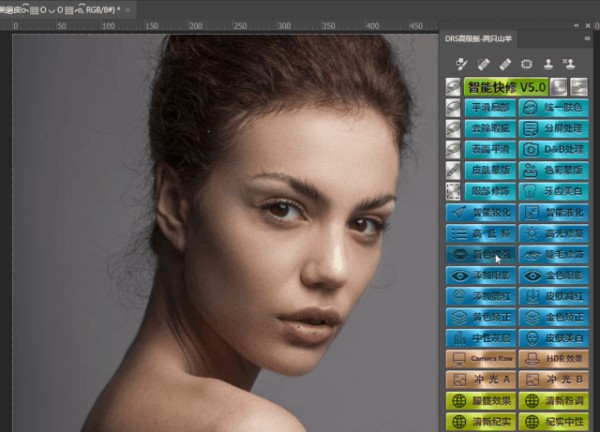This screenshot has height=432, width=600.
Task: Click the 中性灰层 neutral gray layer button
Action: click(x=481, y=338)
